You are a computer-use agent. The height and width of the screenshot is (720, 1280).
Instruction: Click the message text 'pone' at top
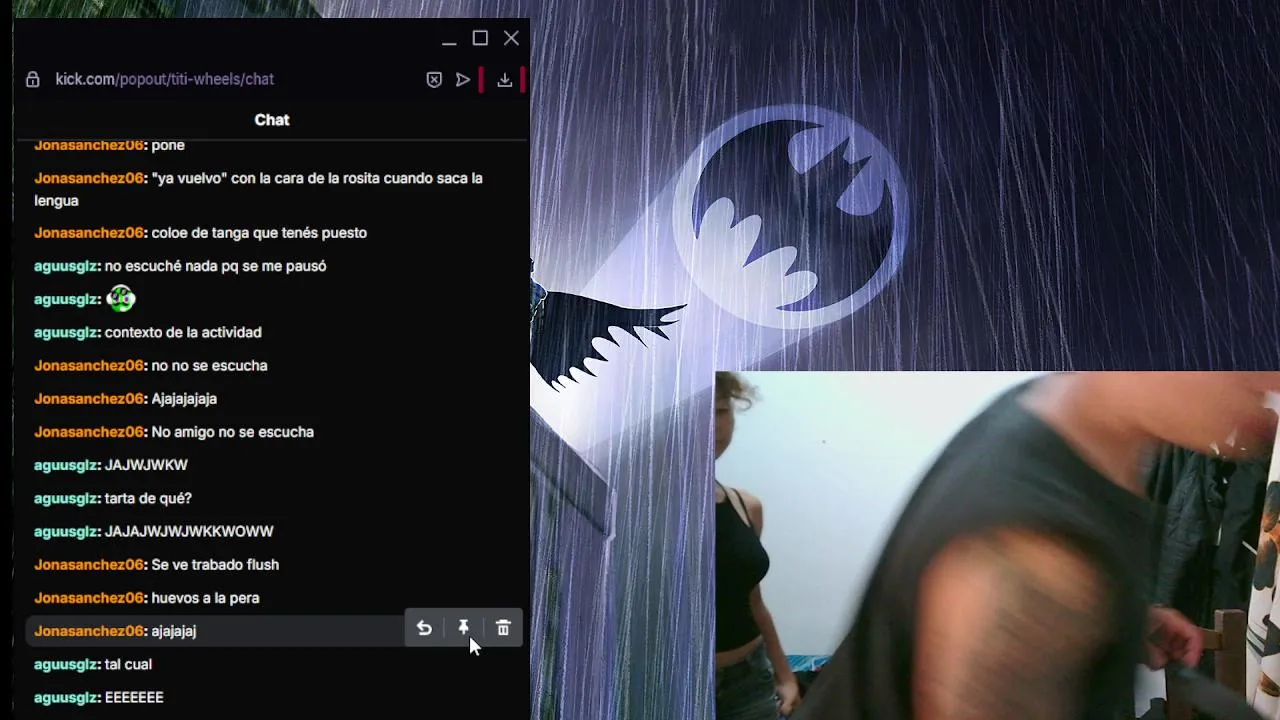point(168,145)
